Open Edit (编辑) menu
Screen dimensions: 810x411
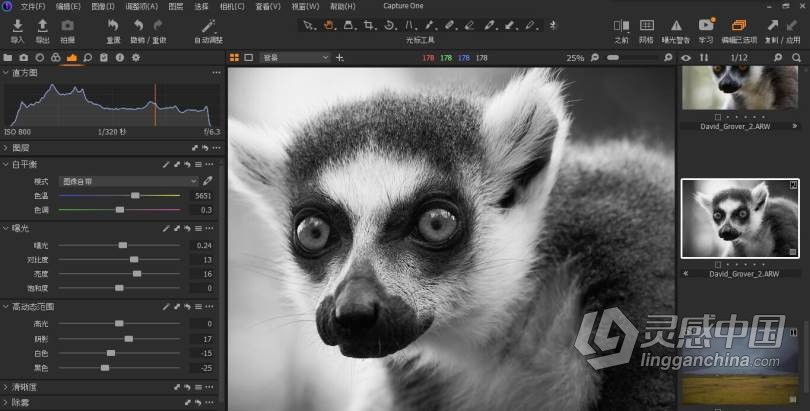tap(68, 6)
